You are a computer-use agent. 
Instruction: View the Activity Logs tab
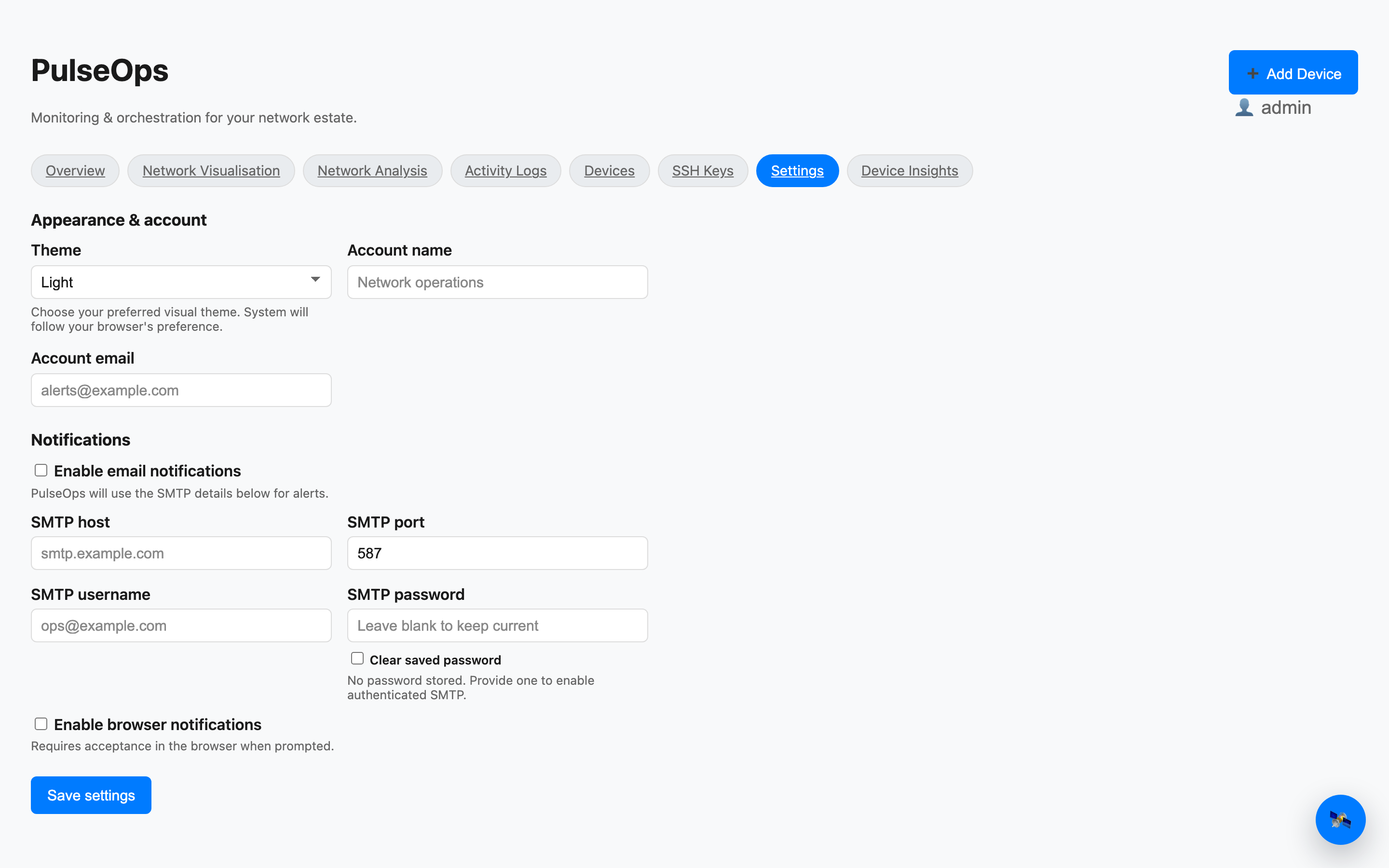coord(505,171)
